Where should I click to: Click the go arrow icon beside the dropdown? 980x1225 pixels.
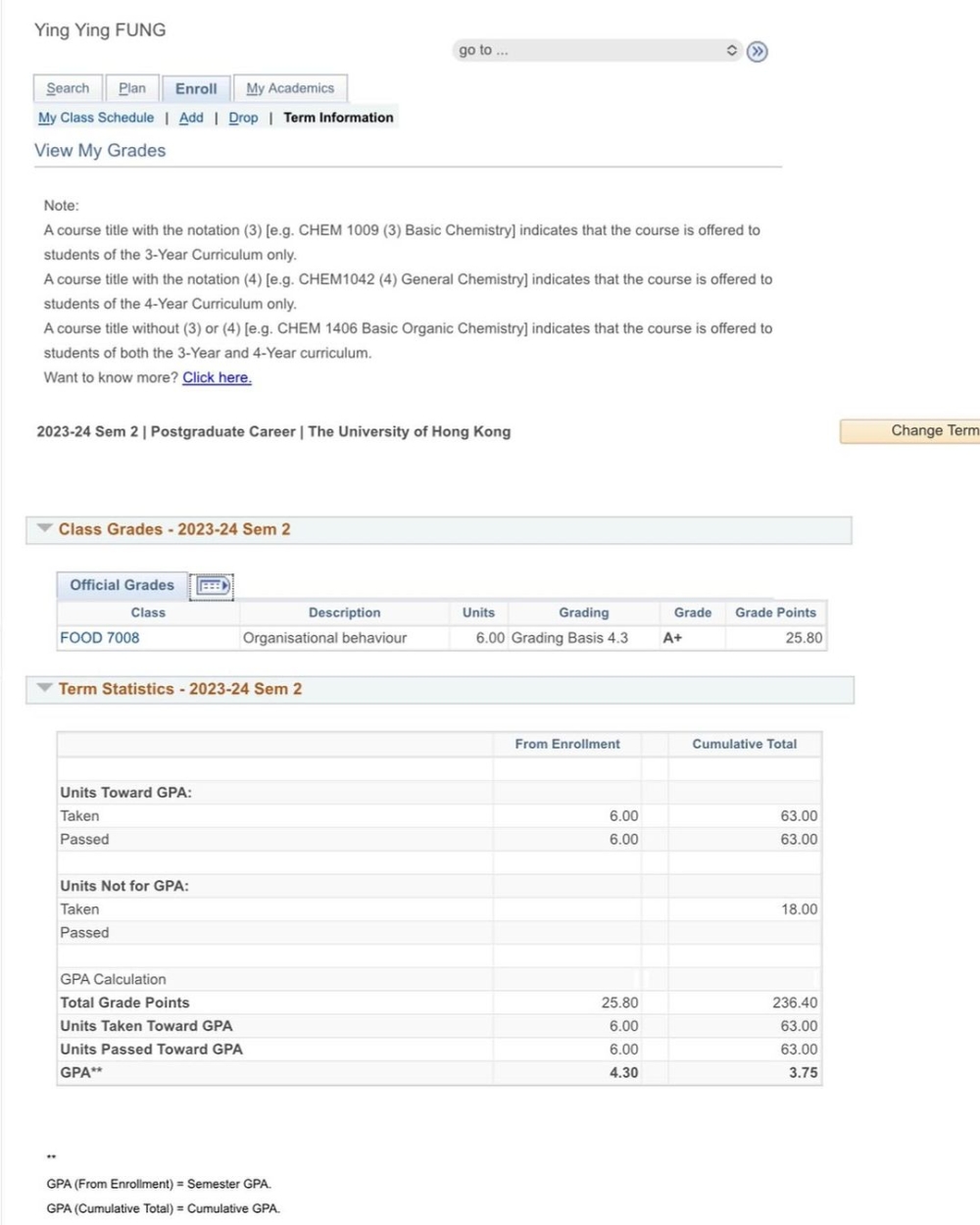click(x=757, y=51)
